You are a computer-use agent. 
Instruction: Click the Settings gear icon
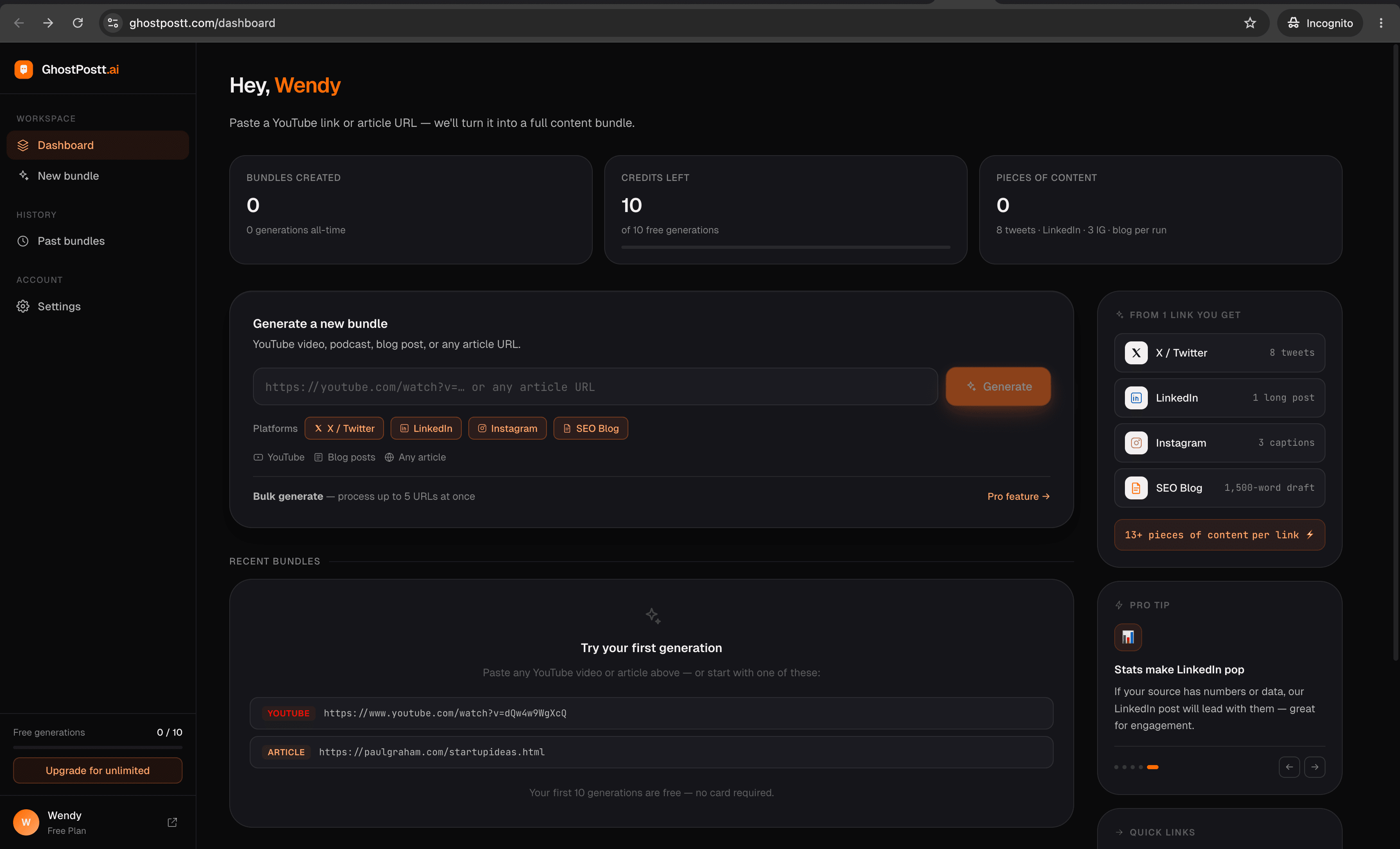[x=23, y=306]
